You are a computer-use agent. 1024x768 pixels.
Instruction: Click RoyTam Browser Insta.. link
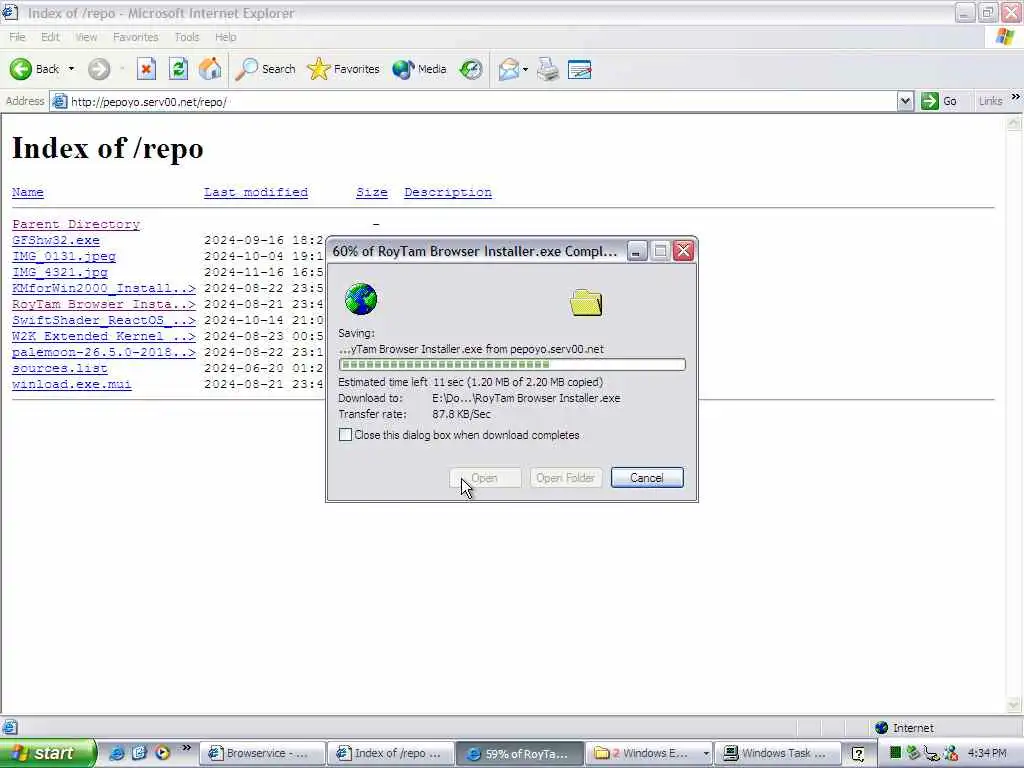104,304
